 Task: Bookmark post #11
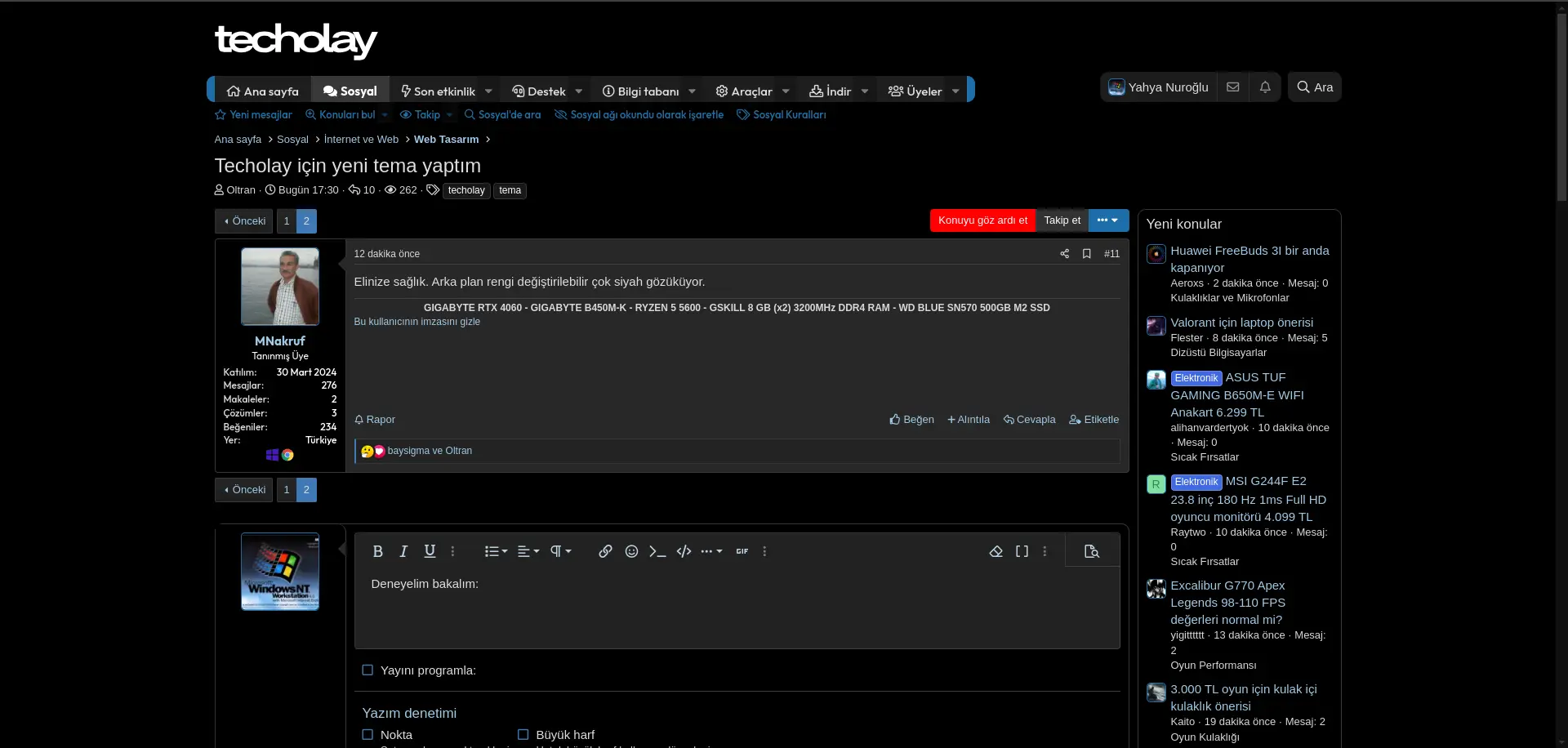[x=1086, y=254]
